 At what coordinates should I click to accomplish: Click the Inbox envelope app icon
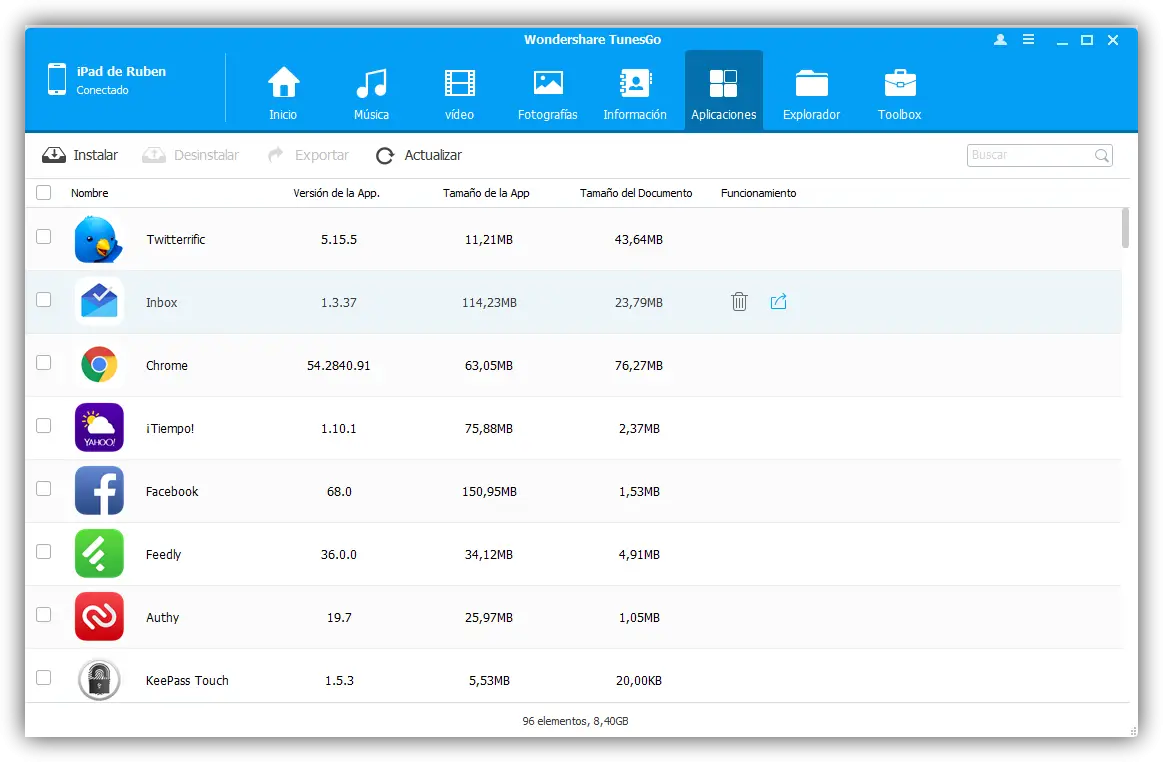tap(99, 302)
